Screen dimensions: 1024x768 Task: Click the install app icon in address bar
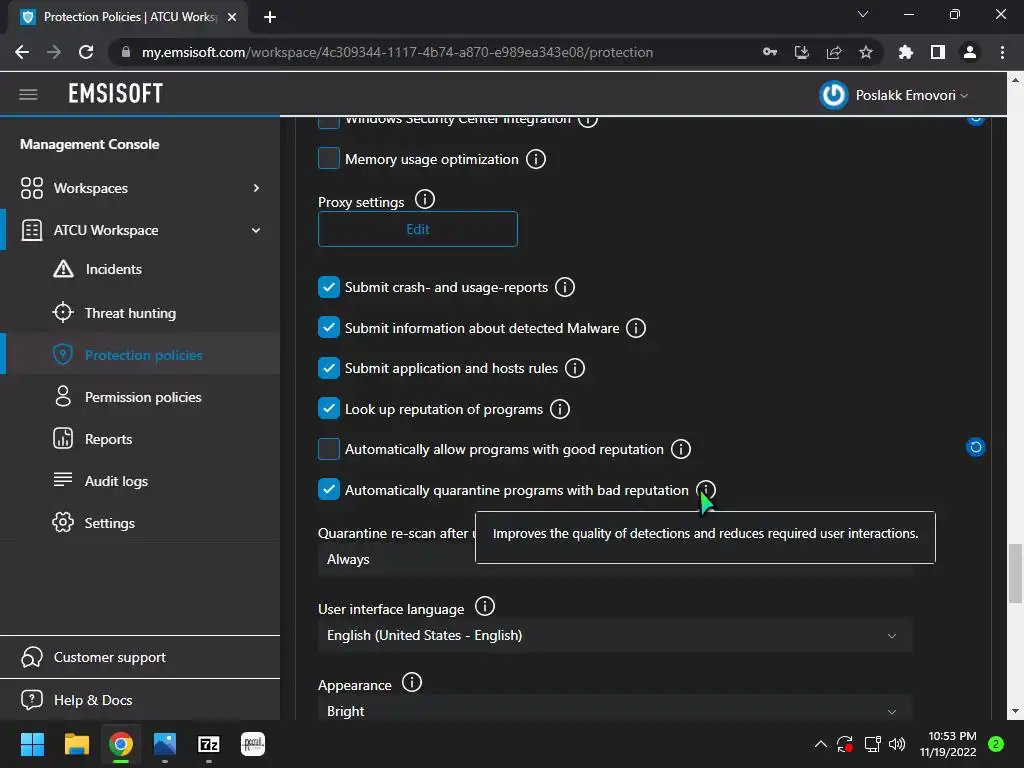(801, 52)
